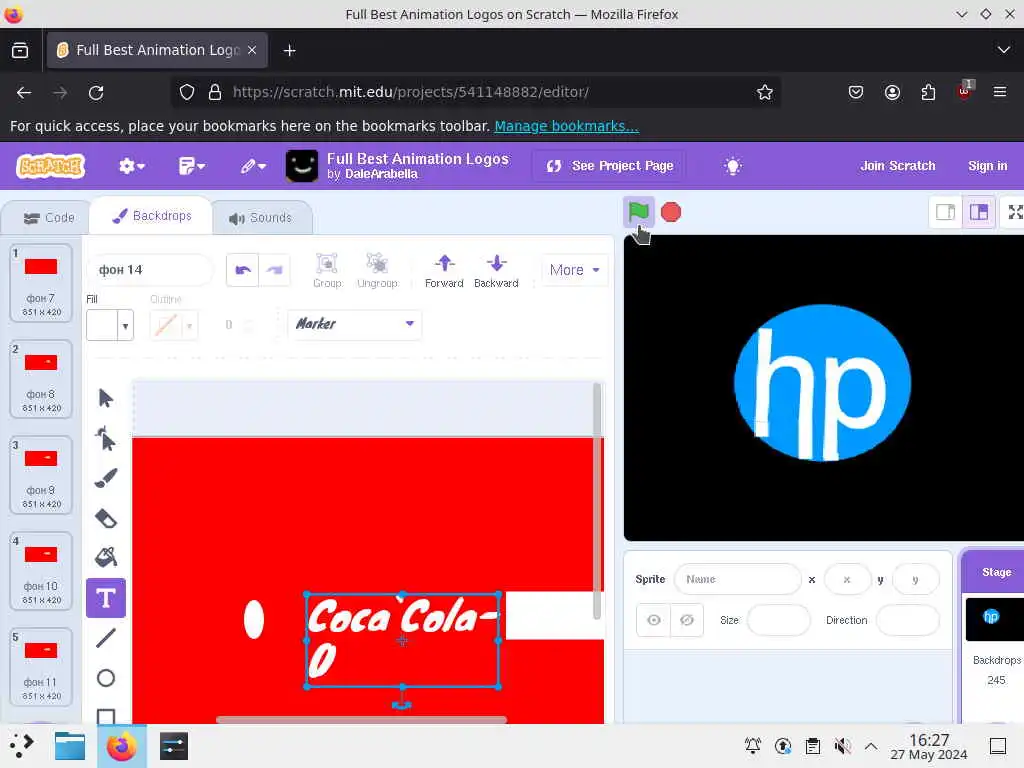
Task: Click the Group objects icon
Action: pos(327,270)
